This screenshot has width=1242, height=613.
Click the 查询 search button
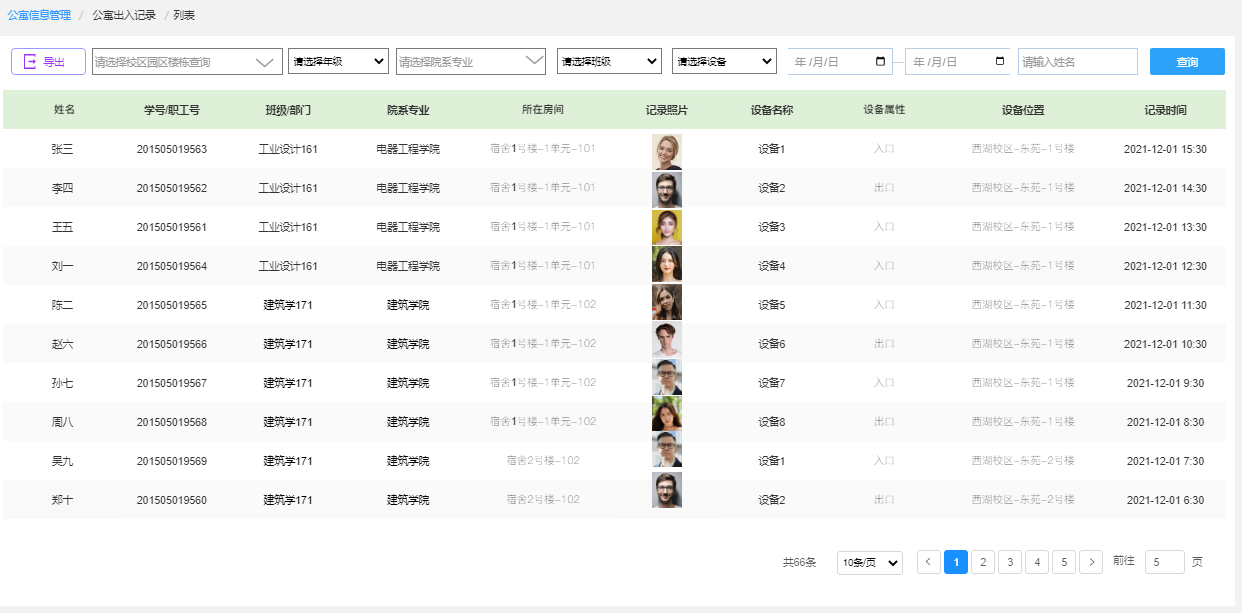(1187, 61)
